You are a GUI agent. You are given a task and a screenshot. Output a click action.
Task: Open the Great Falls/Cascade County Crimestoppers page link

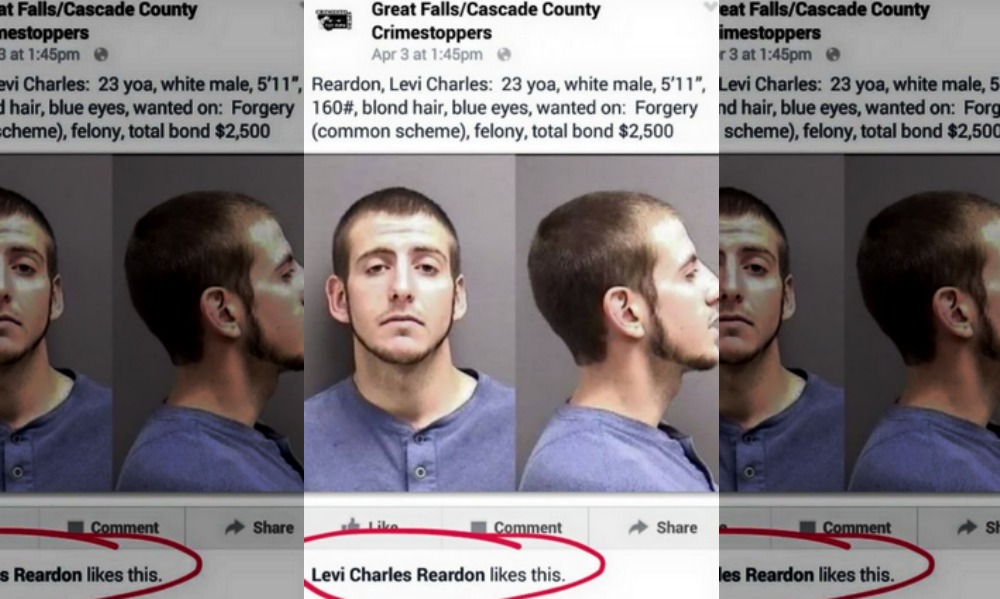click(x=486, y=20)
